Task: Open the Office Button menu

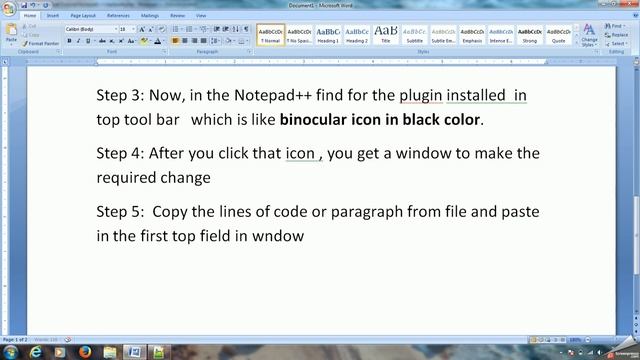Action: (x=9, y=8)
